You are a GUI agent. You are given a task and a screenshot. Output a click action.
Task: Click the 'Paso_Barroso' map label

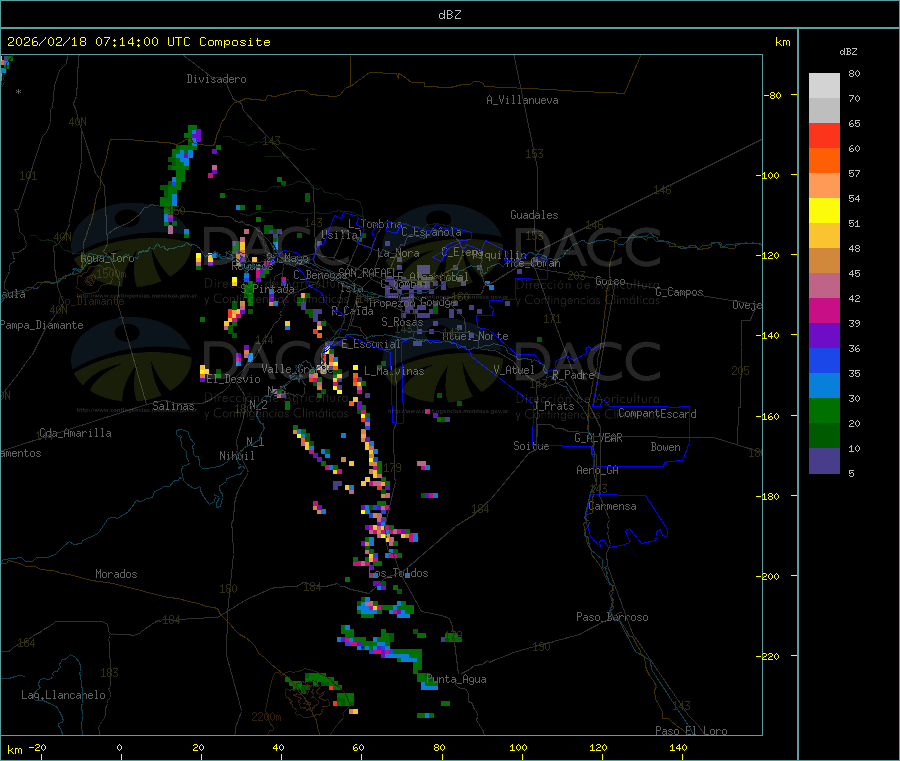612,617
